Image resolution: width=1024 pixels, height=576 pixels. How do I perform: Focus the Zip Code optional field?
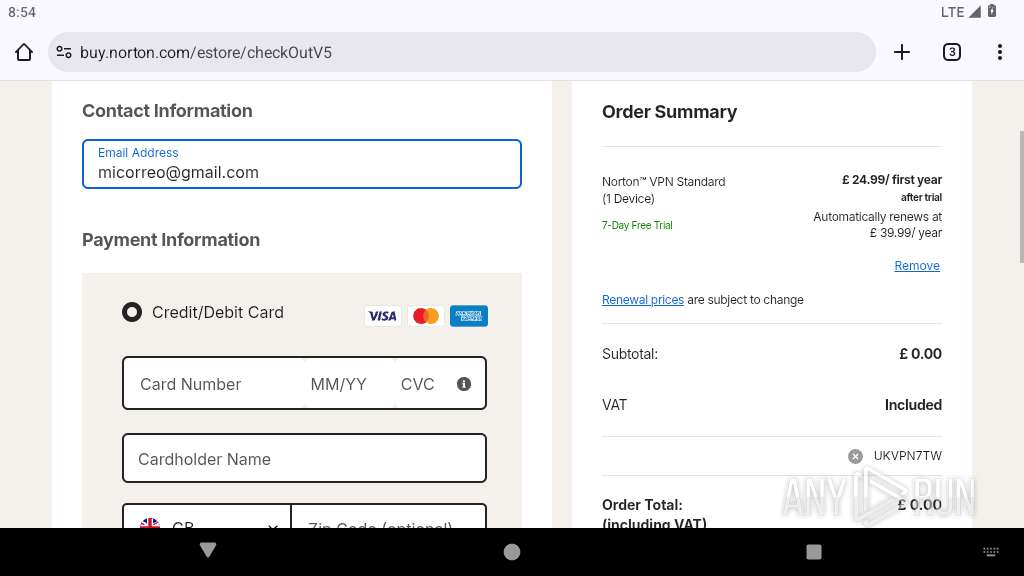[x=389, y=516]
